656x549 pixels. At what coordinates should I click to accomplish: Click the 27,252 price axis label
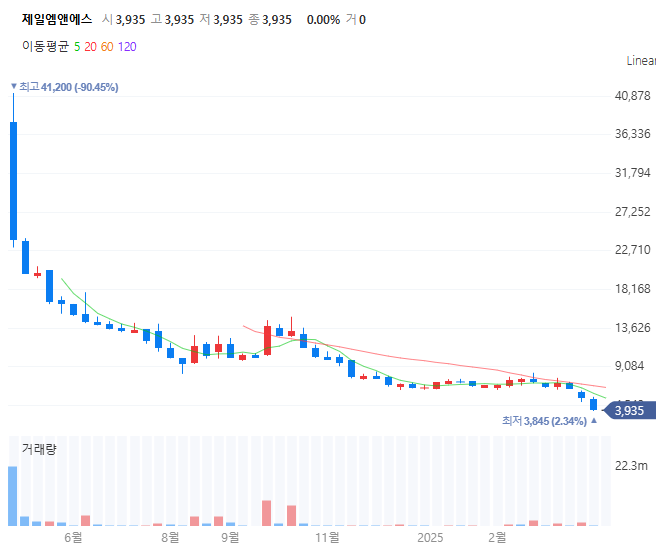click(x=633, y=212)
